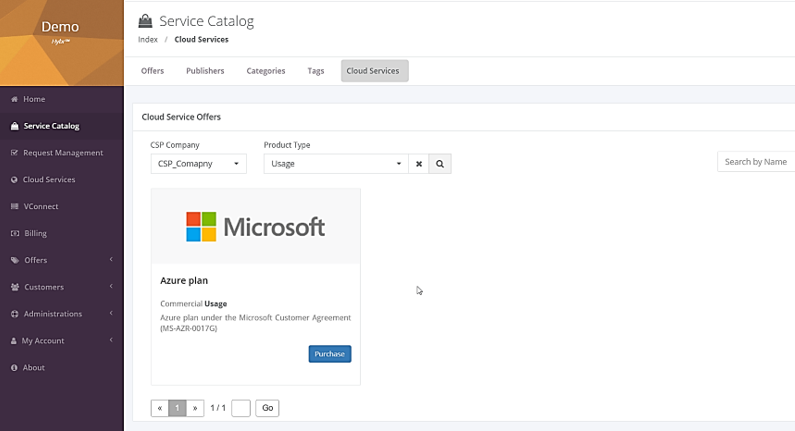Open About in the sidebar
Viewport: 795px width, 431px height.
(62, 368)
